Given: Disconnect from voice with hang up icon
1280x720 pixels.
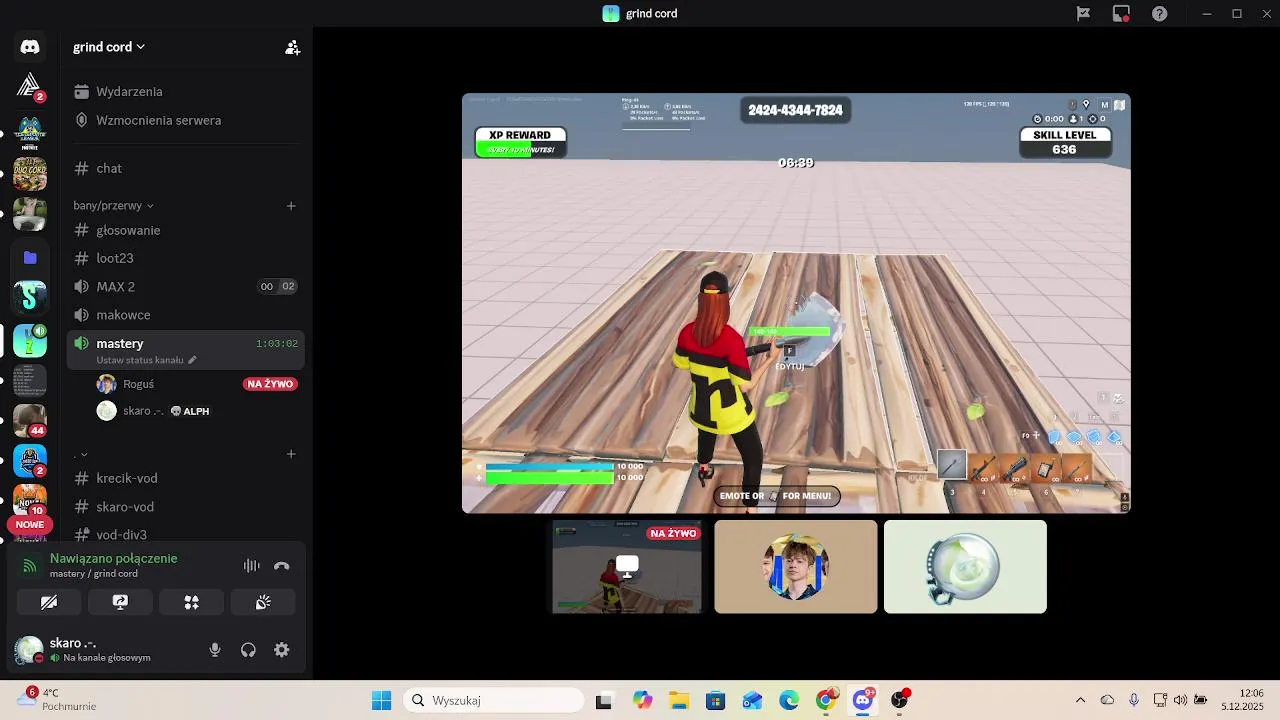Looking at the screenshot, I should pyautogui.click(x=282, y=566).
